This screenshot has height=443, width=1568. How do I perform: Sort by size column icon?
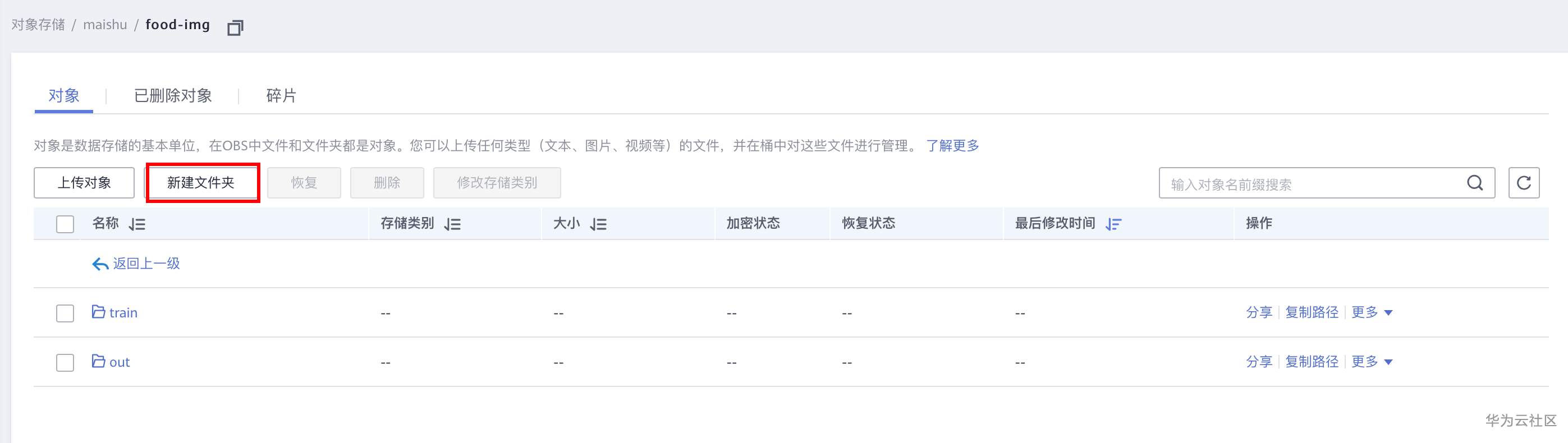598,224
